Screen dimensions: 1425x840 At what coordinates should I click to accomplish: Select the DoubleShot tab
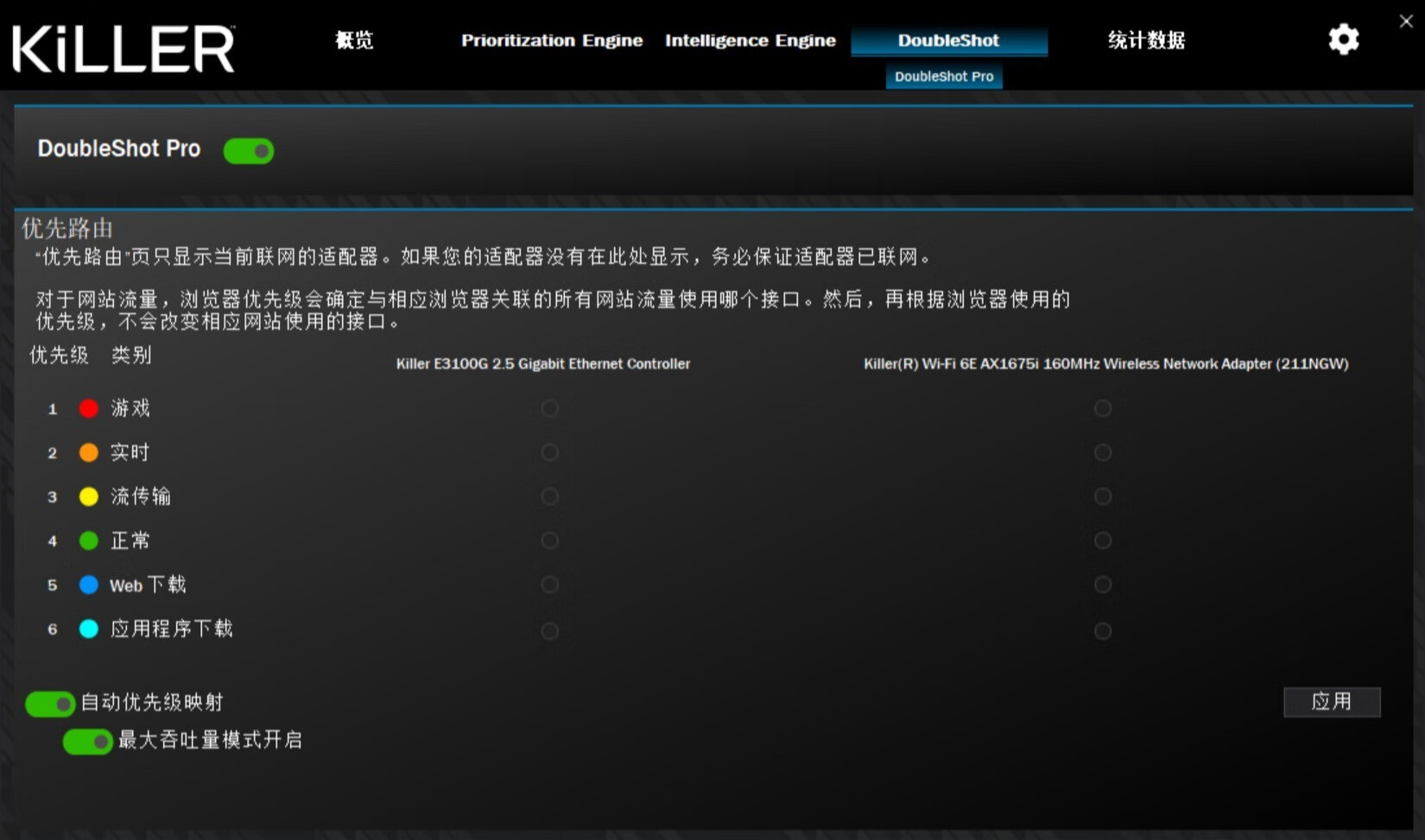coord(949,41)
